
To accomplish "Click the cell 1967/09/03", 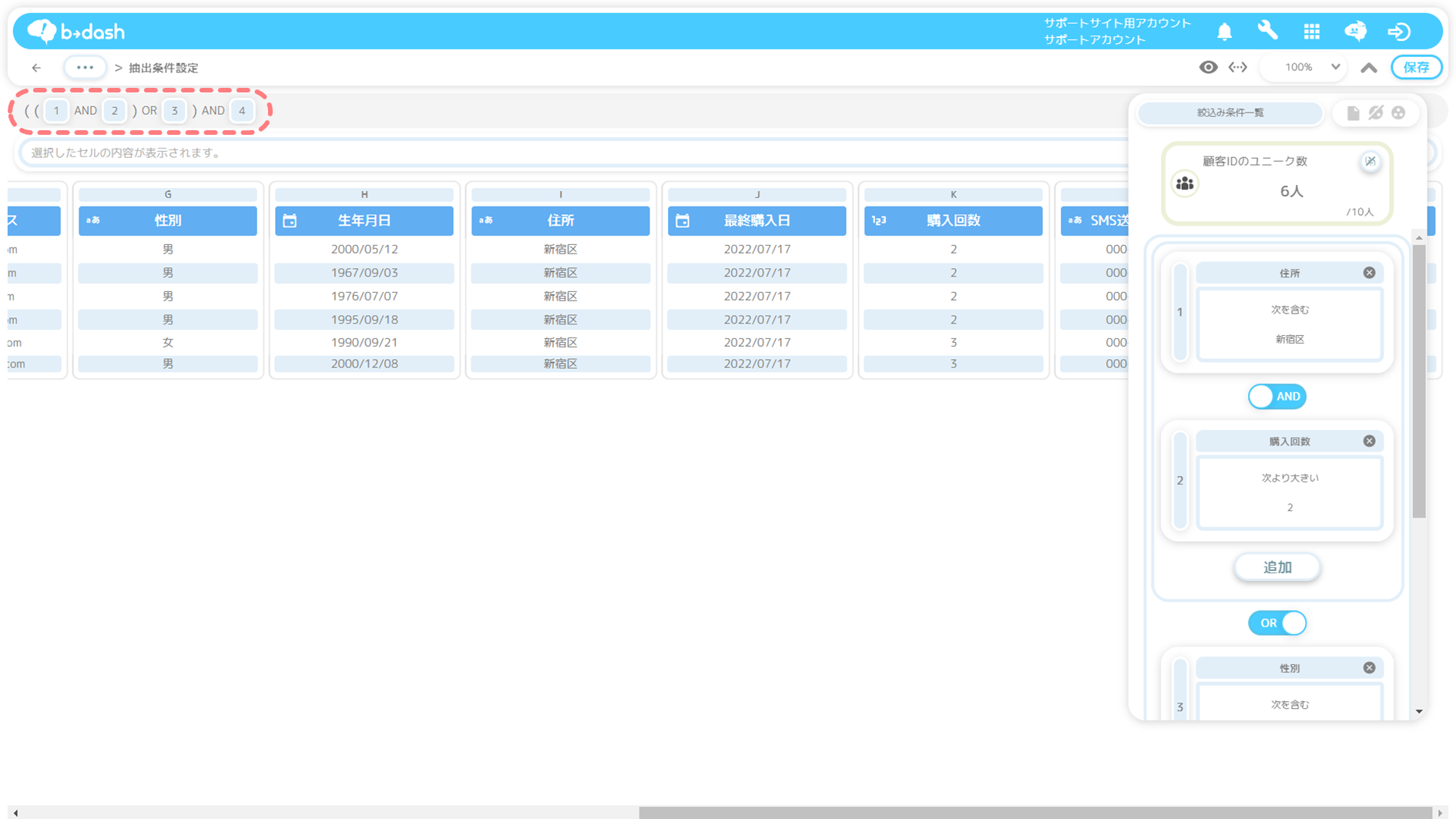I will (x=364, y=273).
